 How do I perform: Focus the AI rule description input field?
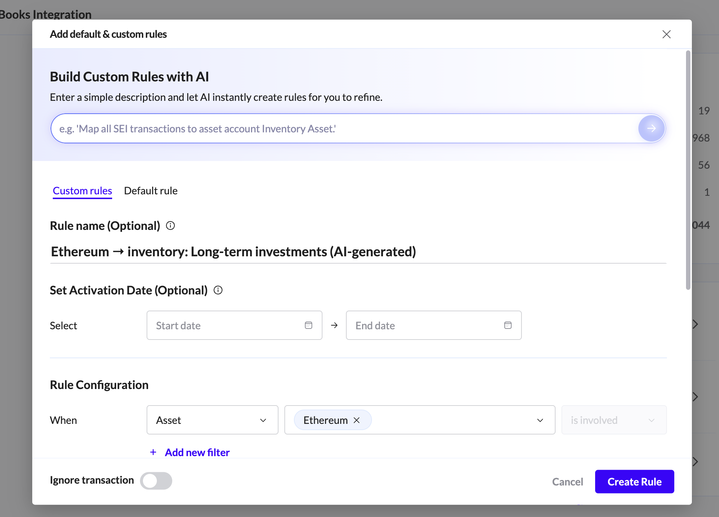point(340,129)
